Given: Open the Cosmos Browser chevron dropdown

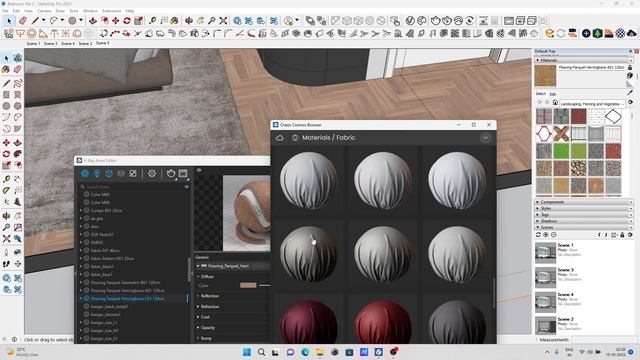Looking at the screenshot, I should pyautogui.click(x=485, y=138).
